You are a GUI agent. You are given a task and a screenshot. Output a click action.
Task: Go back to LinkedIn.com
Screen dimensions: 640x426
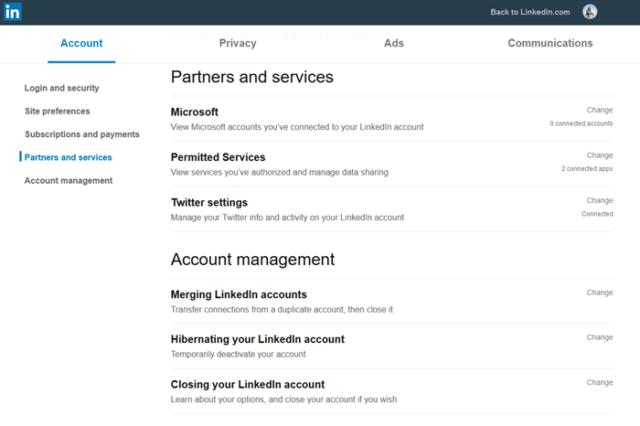530,12
